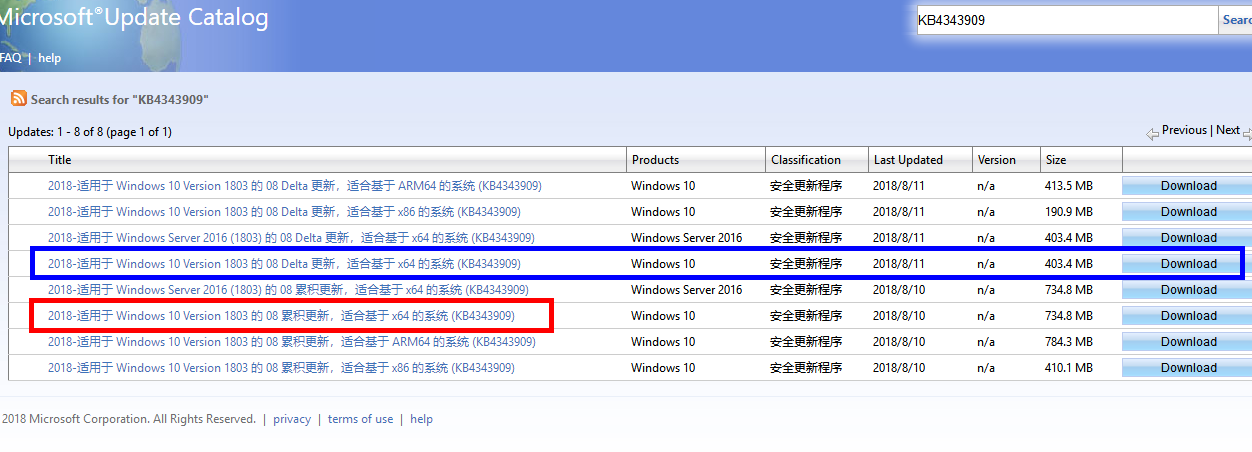This screenshot has width=1252, height=452.
Task: Click the 190.9 MB size cell
Action: (x=1069, y=212)
